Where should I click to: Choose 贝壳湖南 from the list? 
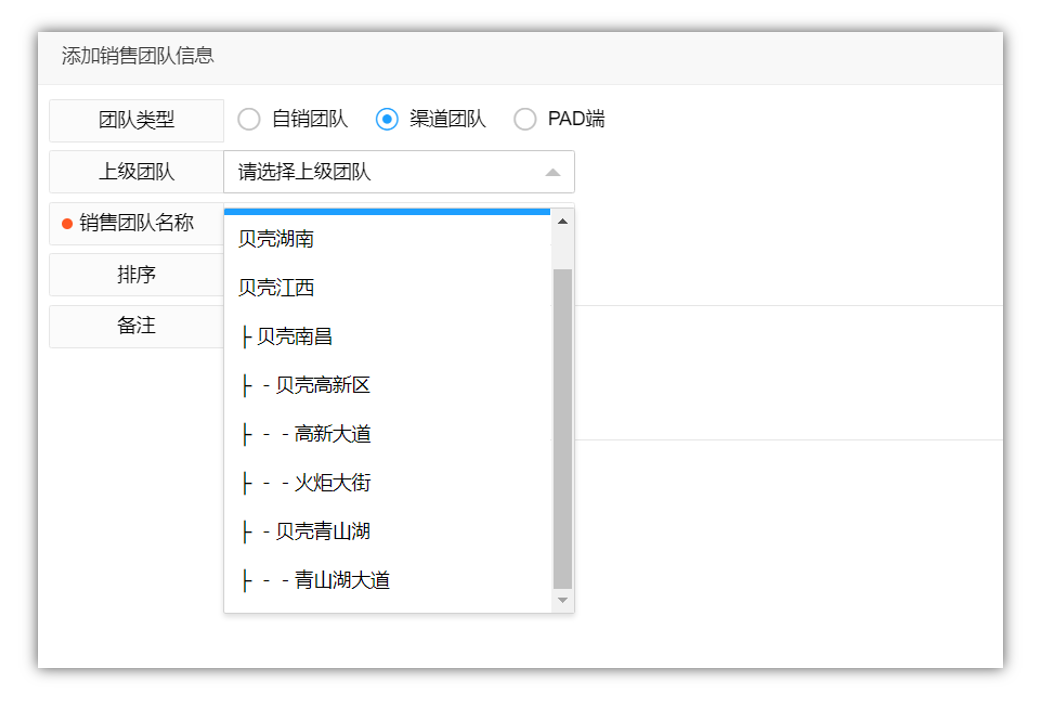coord(387,239)
